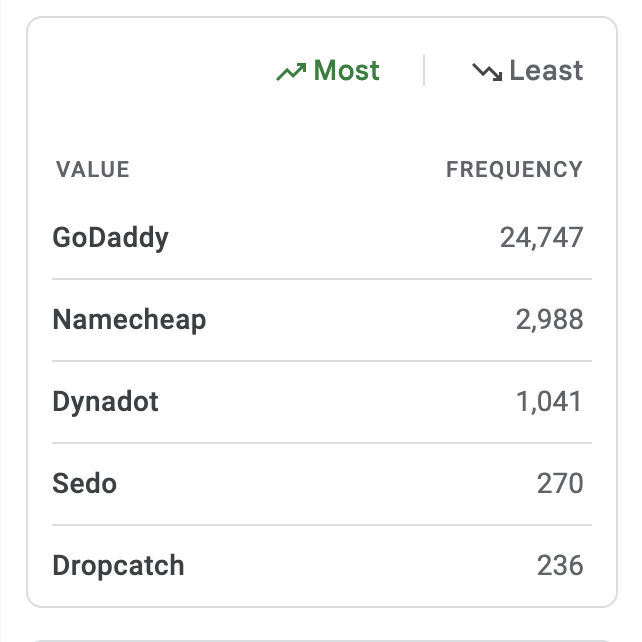Select the Namecheap value entry

[x=129, y=319]
